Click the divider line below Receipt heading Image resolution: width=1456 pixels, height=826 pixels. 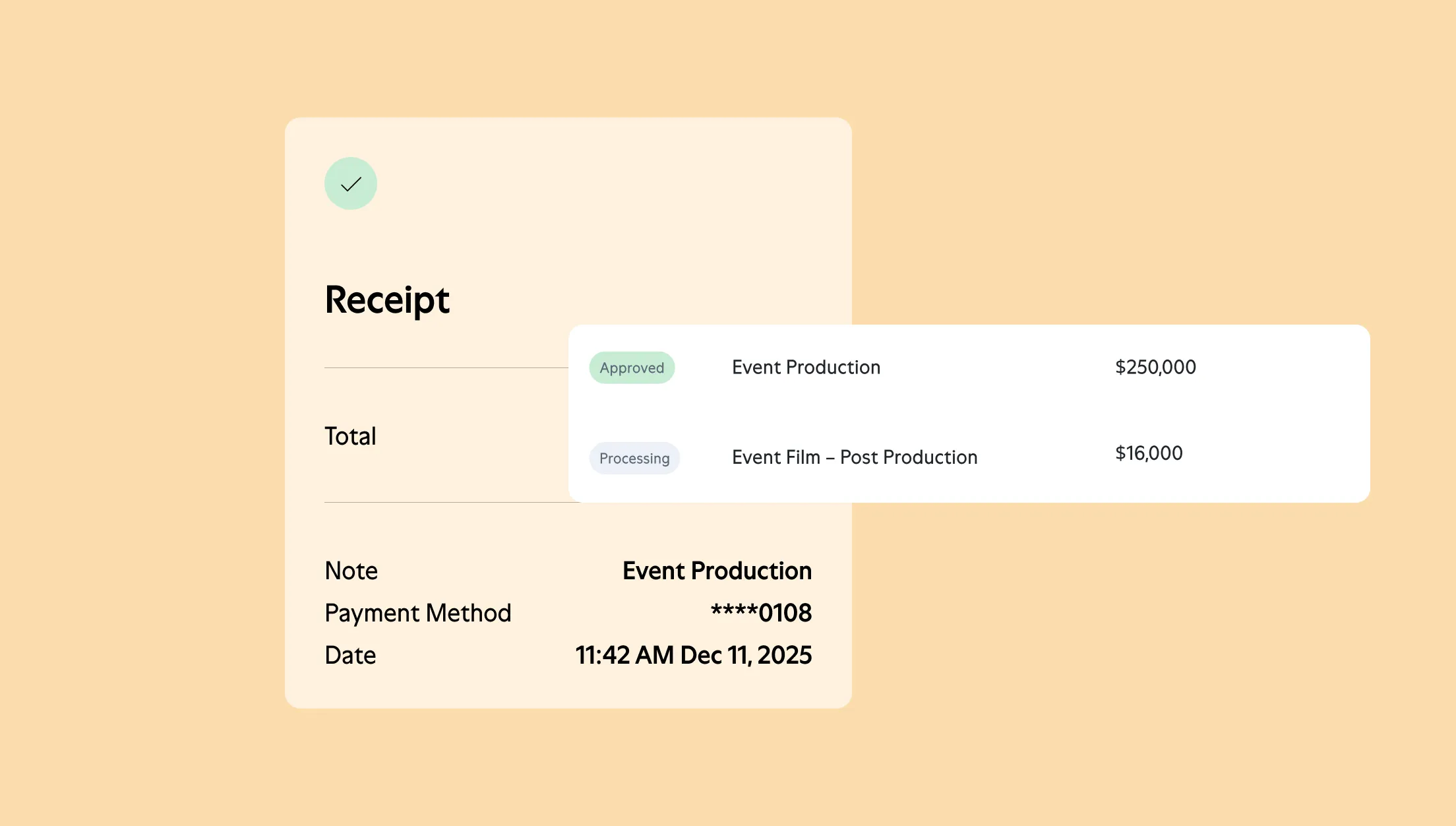446,367
